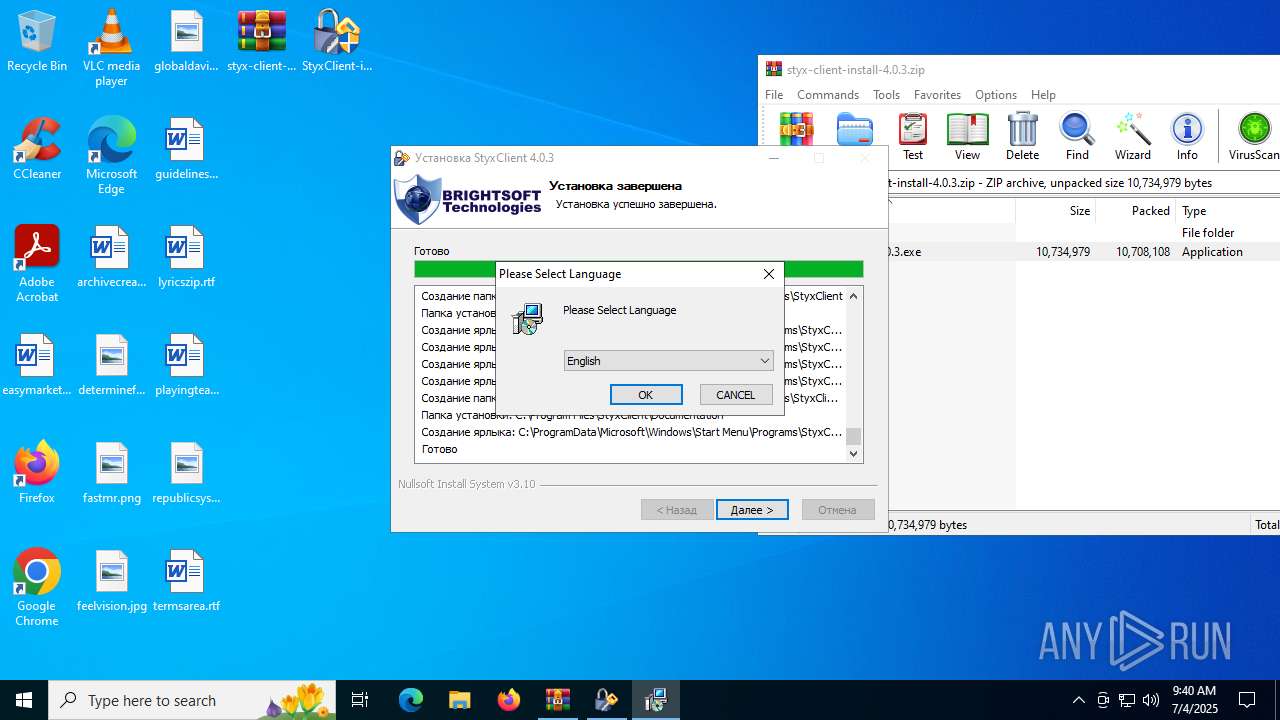Open styx-client-... archive on desktop
The width and height of the screenshot is (1280, 720).
tap(262, 42)
